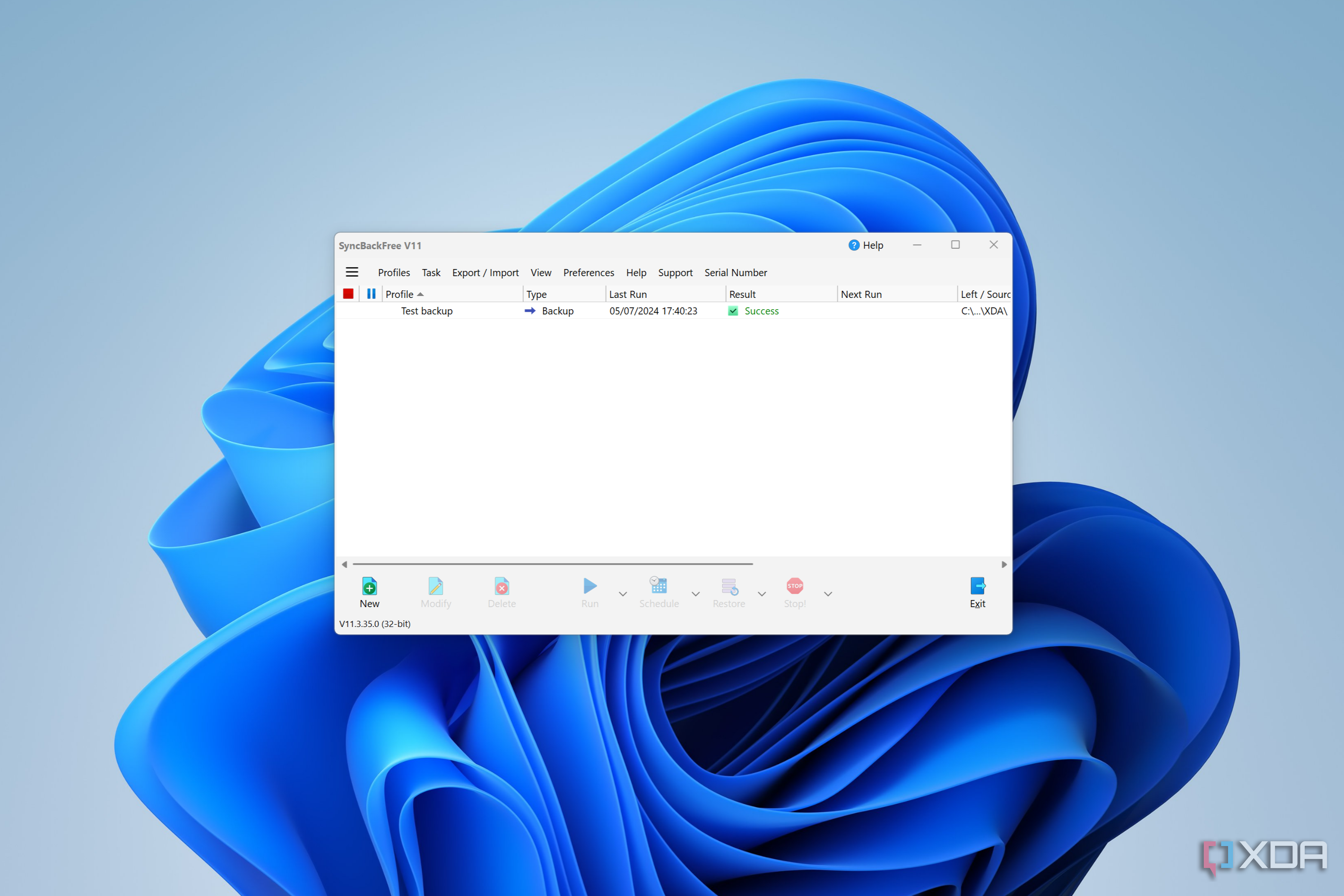Expand the Run dropdown arrow
The height and width of the screenshot is (896, 1344).
(x=623, y=594)
